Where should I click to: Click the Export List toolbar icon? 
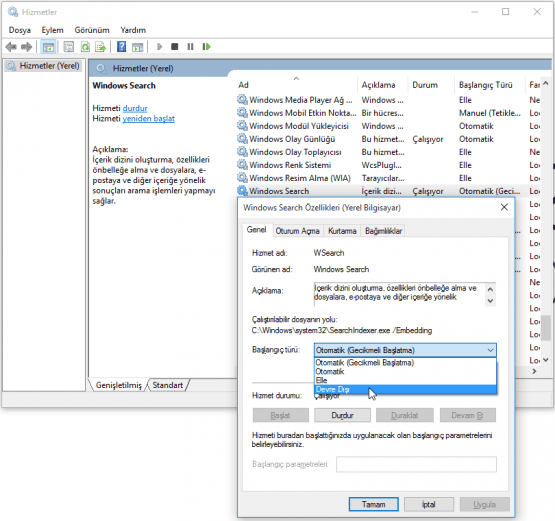[101, 47]
